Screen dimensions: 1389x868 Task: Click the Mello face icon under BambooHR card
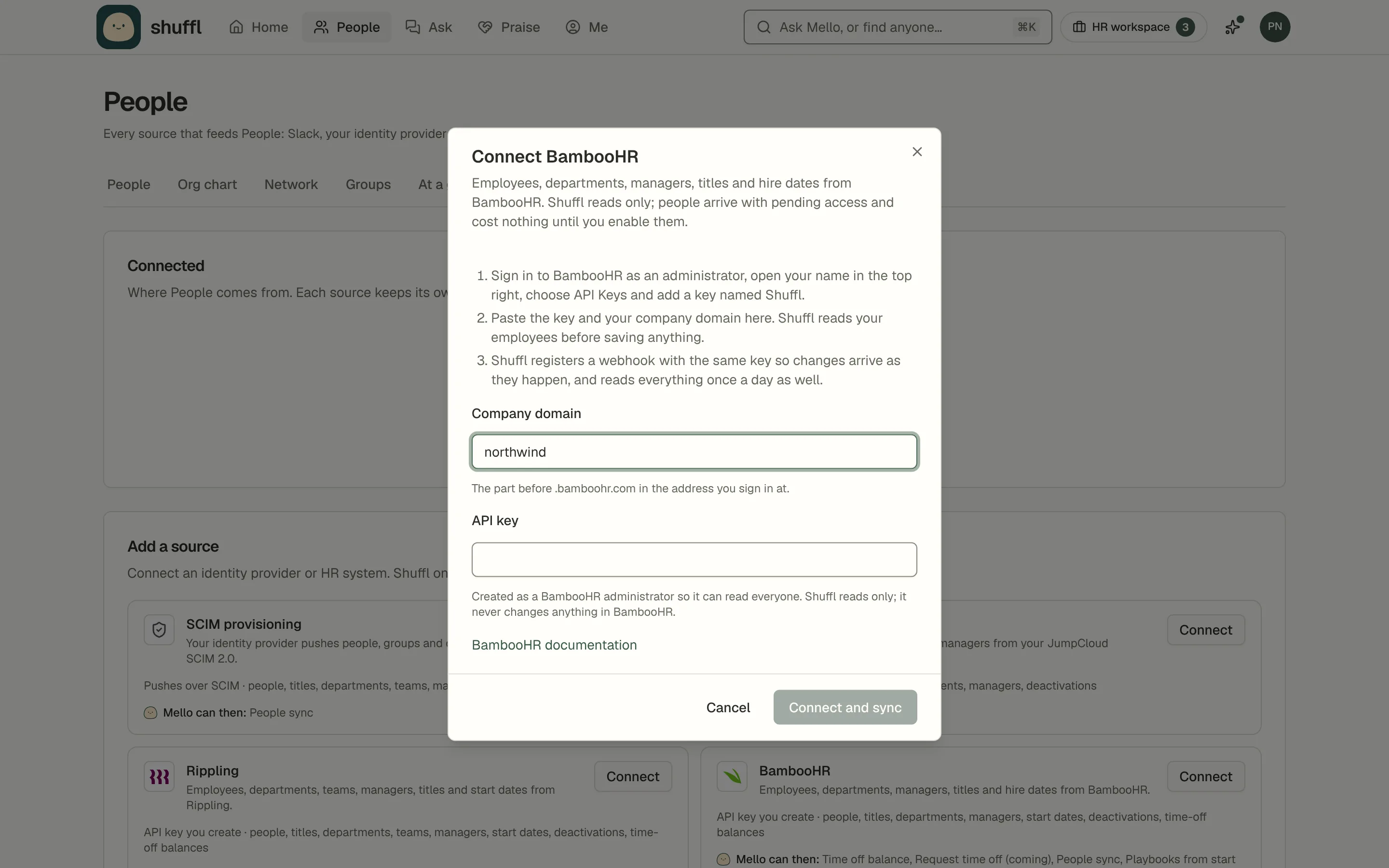723,859
